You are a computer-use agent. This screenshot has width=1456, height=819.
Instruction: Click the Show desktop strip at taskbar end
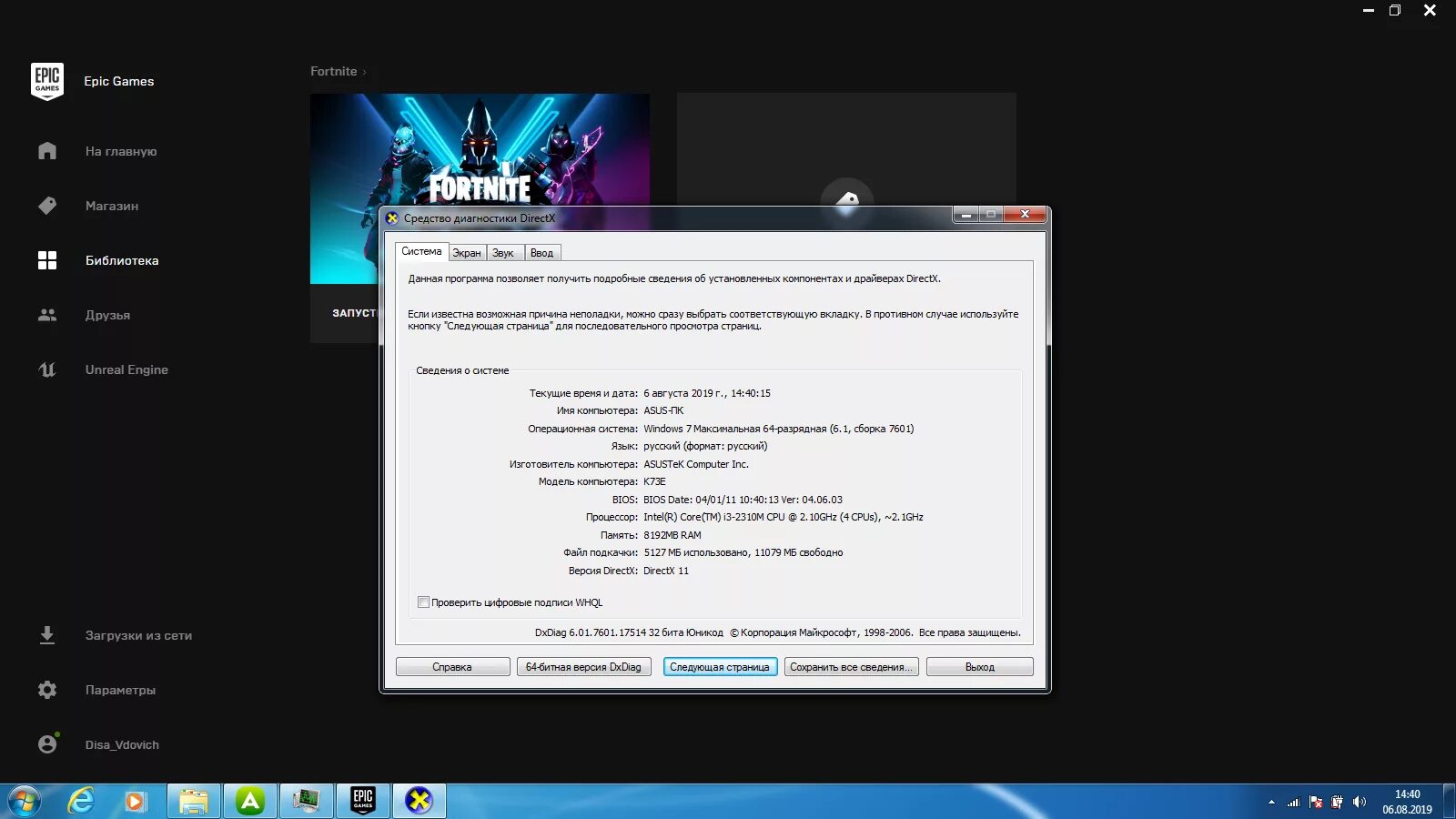1449,801
